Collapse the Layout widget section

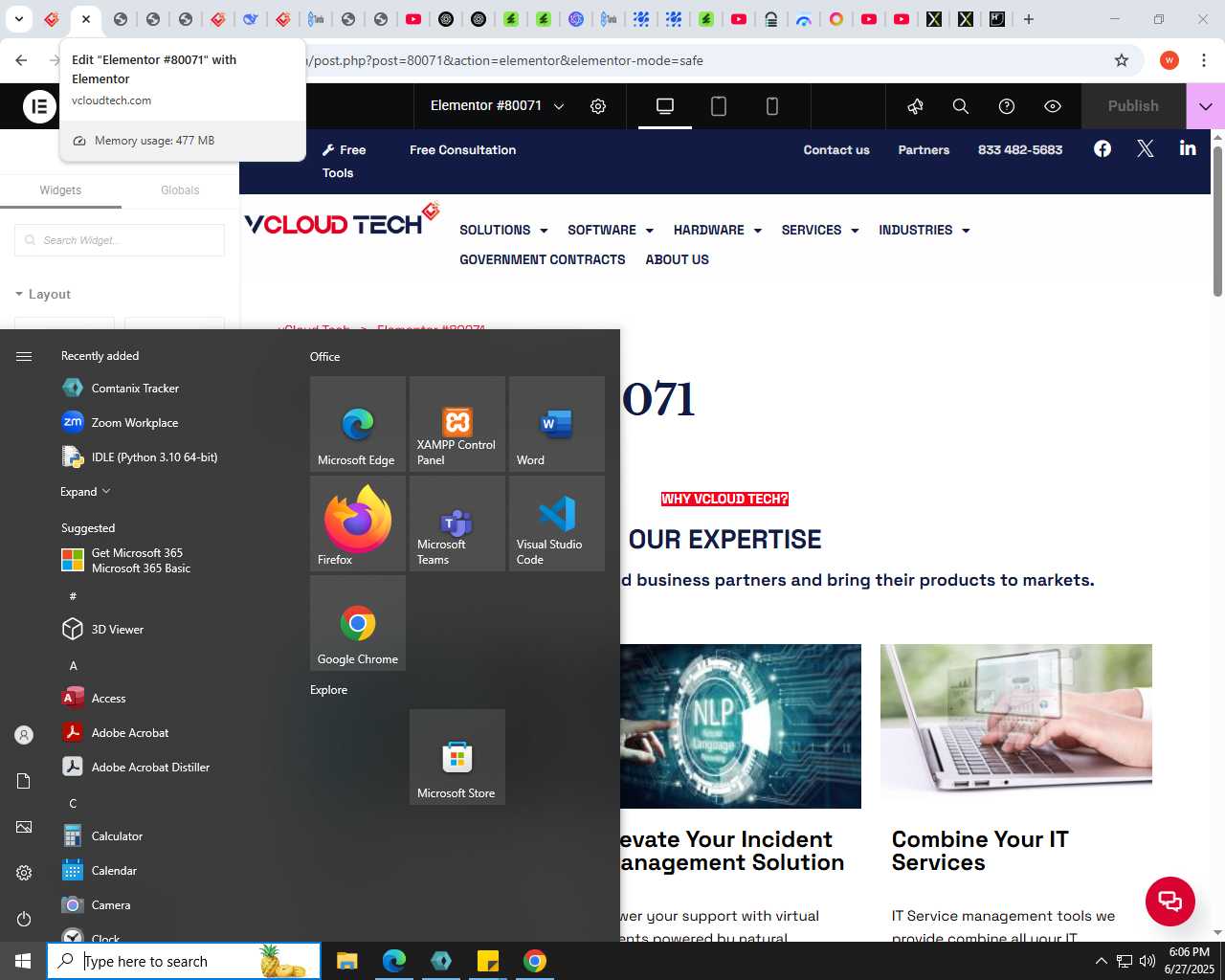(x=43, y=294)
